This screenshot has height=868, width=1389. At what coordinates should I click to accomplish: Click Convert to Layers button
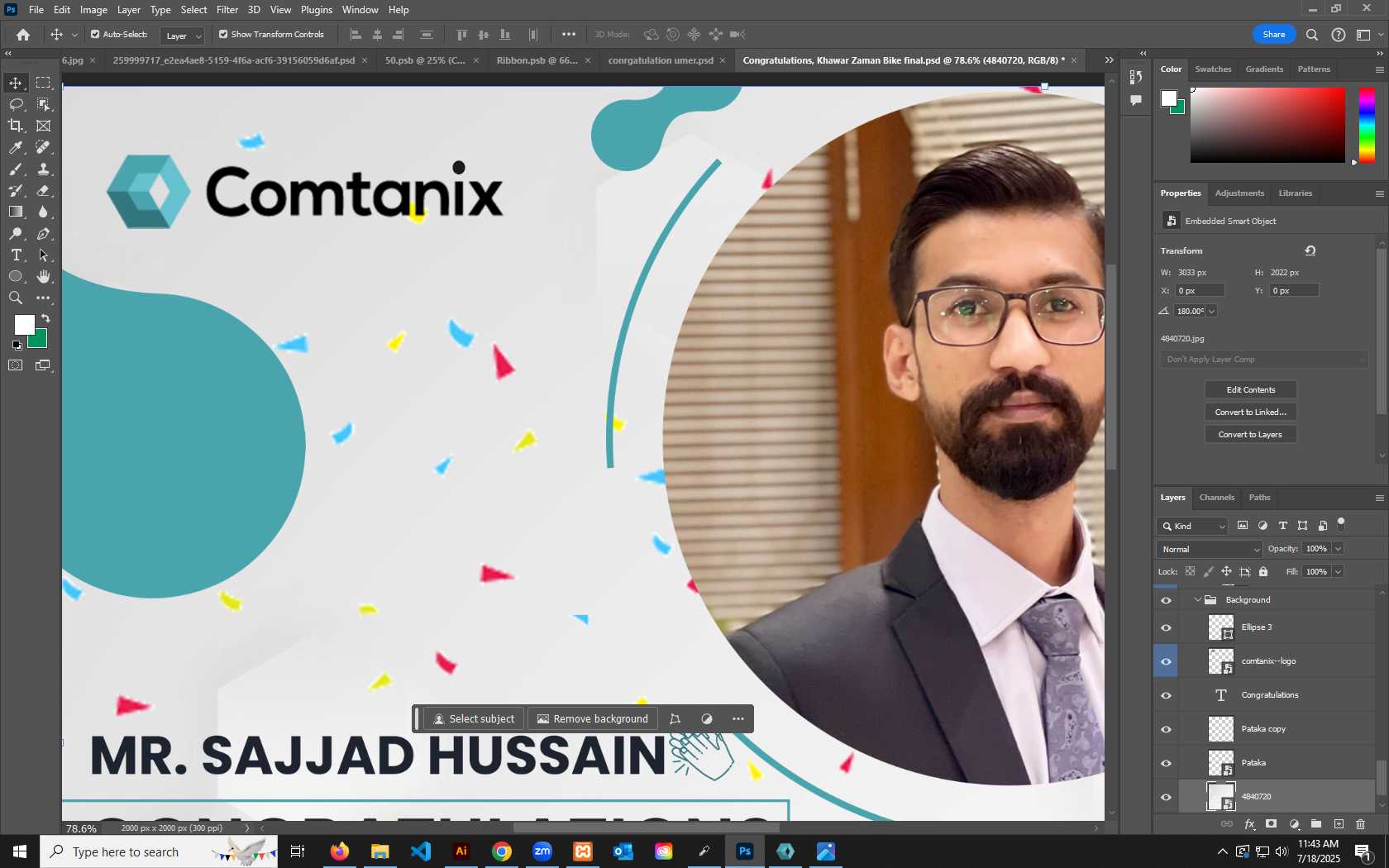click(1251, 435)
